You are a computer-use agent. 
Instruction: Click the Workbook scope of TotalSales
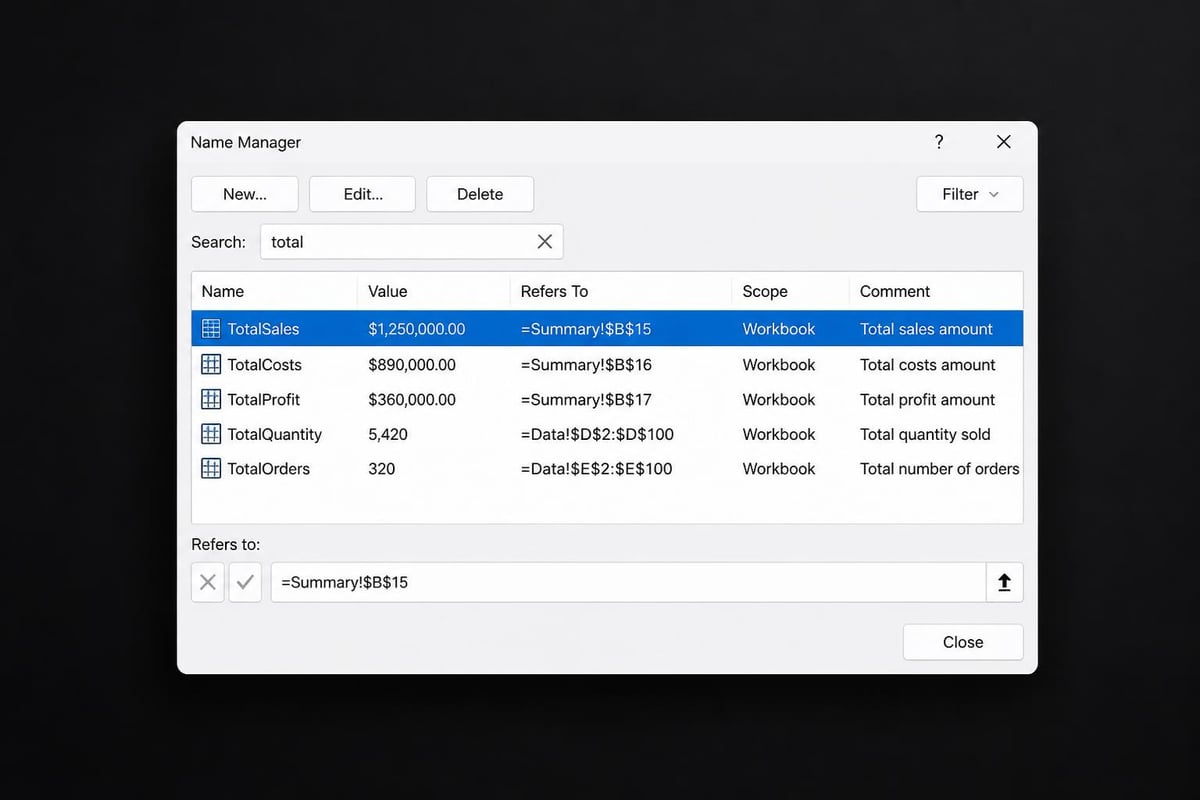pos(779,329)
